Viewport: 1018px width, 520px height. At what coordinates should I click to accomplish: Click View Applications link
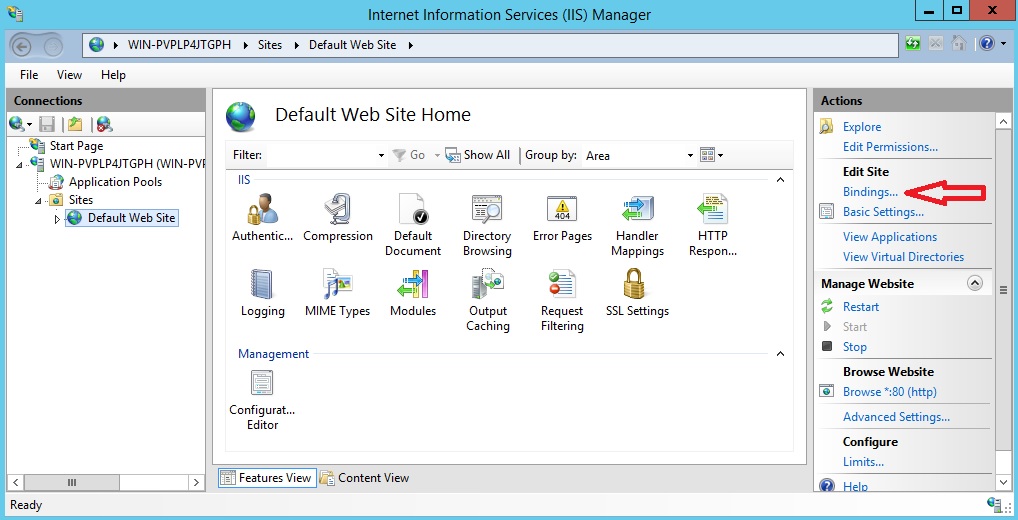[x=889, y=237]
